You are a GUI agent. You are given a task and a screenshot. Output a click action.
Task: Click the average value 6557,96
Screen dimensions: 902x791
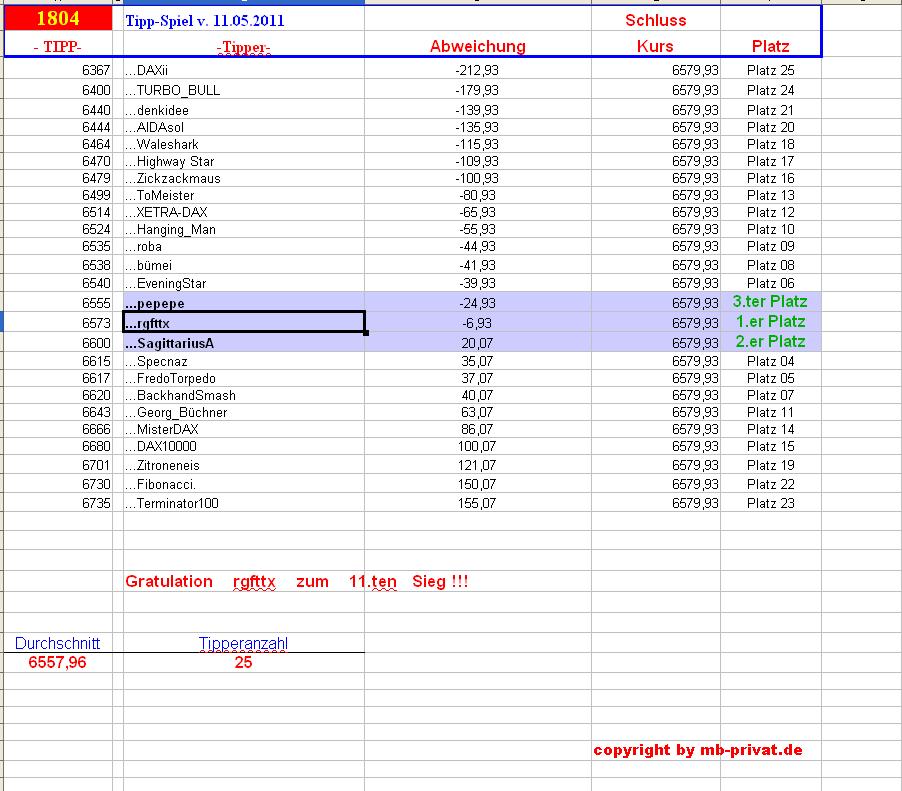pos(58,662)
